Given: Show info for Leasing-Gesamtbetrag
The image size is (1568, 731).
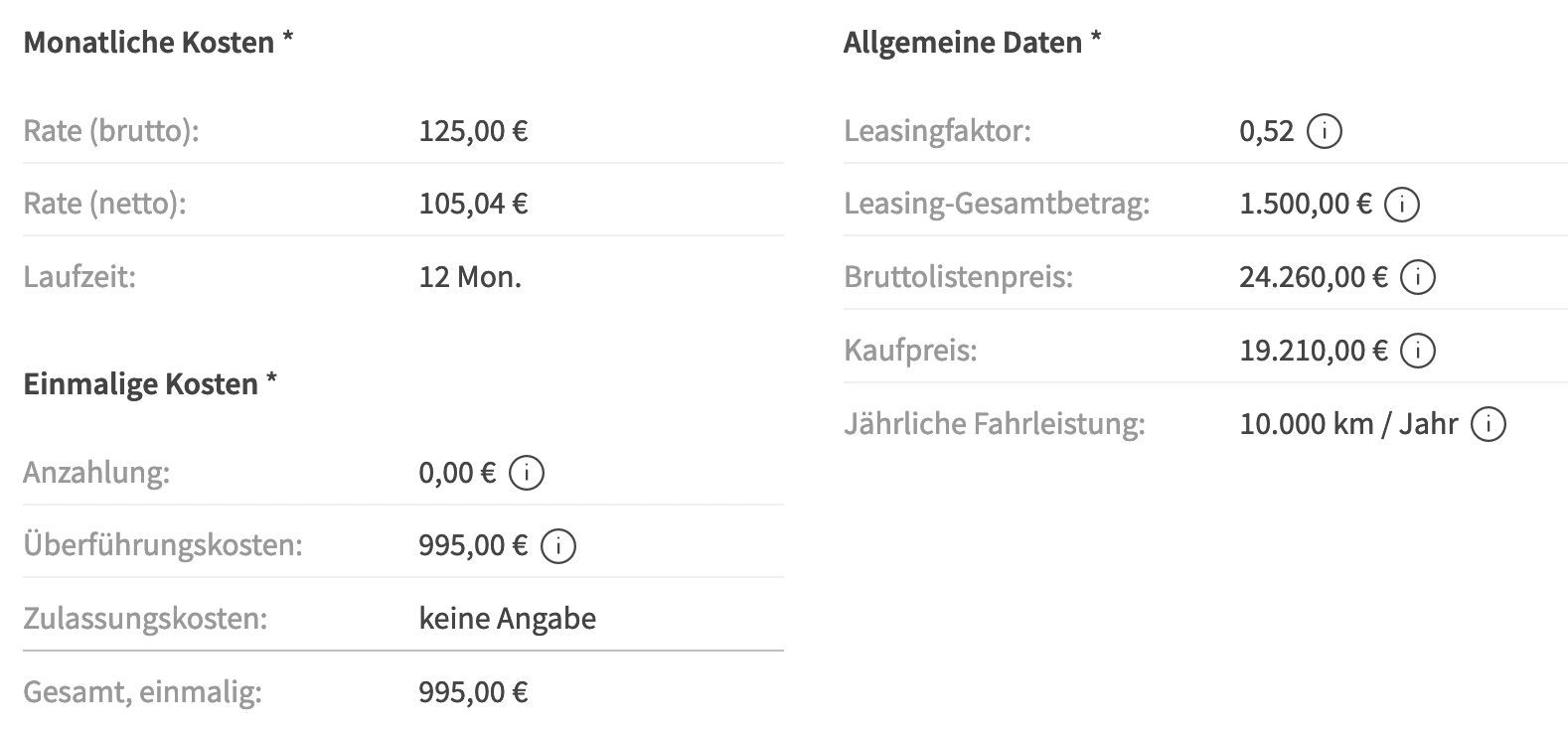Looking at the screenshot, I should (x=1401, y=205).
